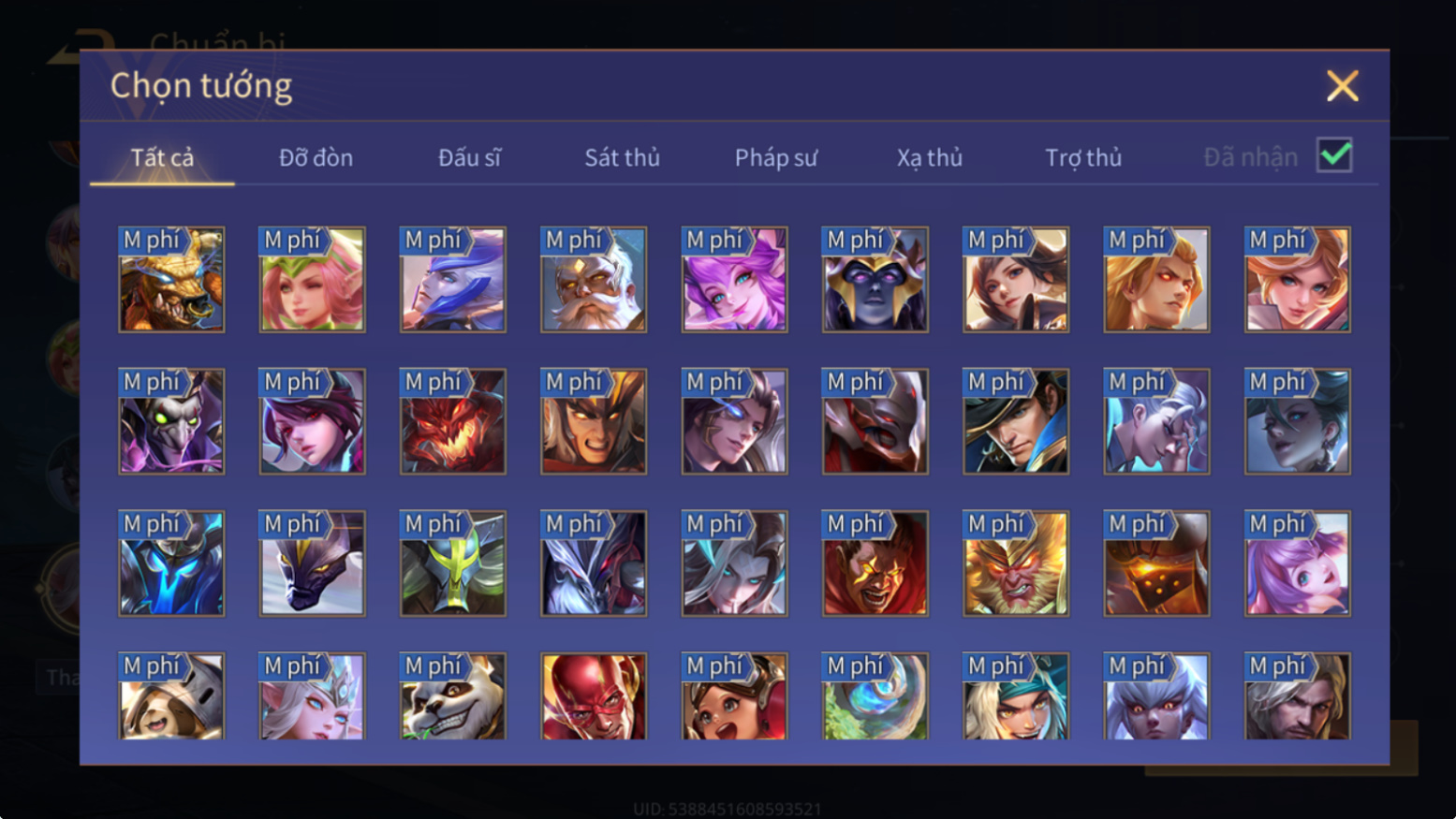Select the Tất cả tab
This screenshot has width=1456, height=819.
162,157
